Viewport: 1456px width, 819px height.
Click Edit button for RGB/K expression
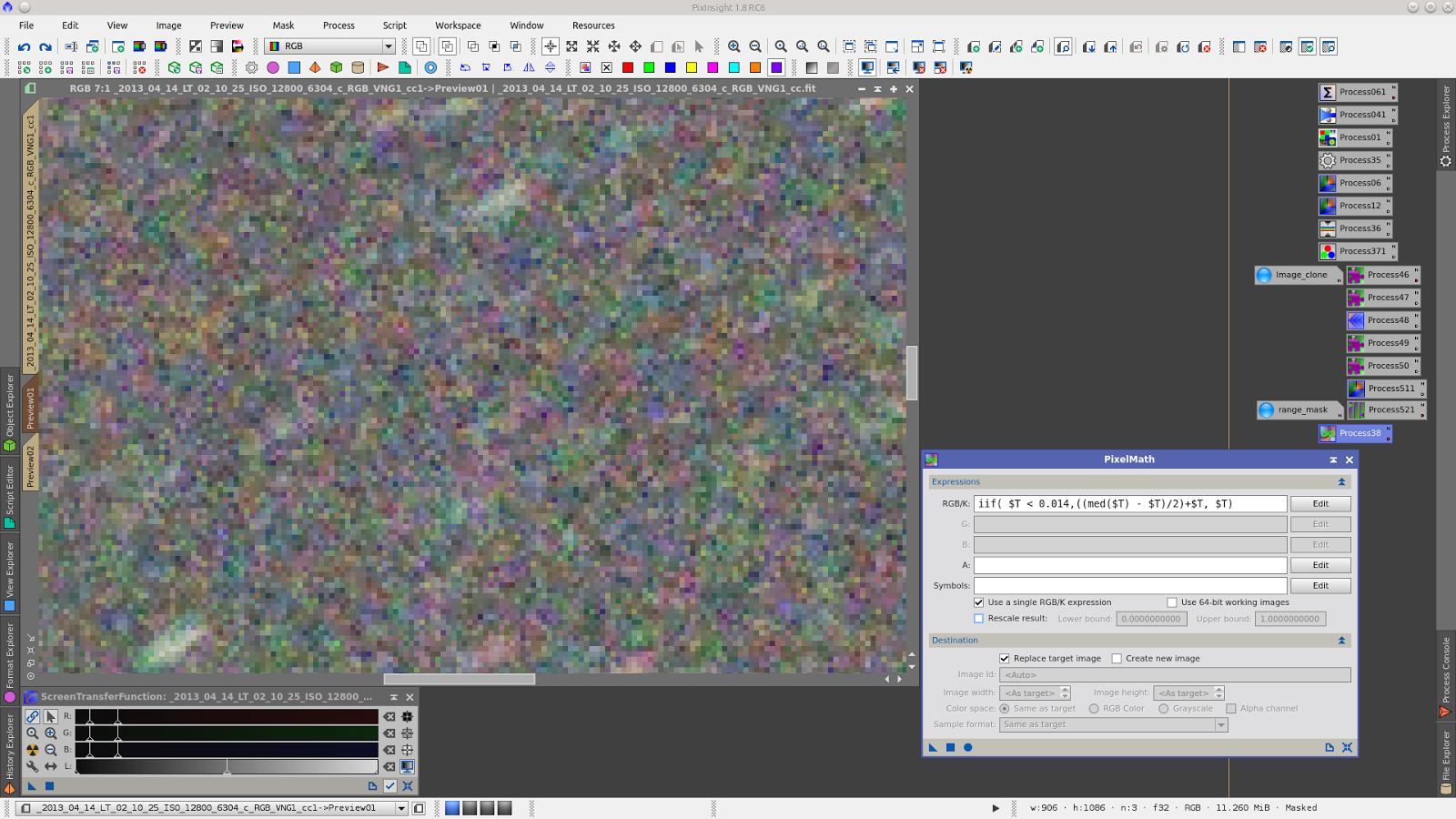[x=1320, y=504]
